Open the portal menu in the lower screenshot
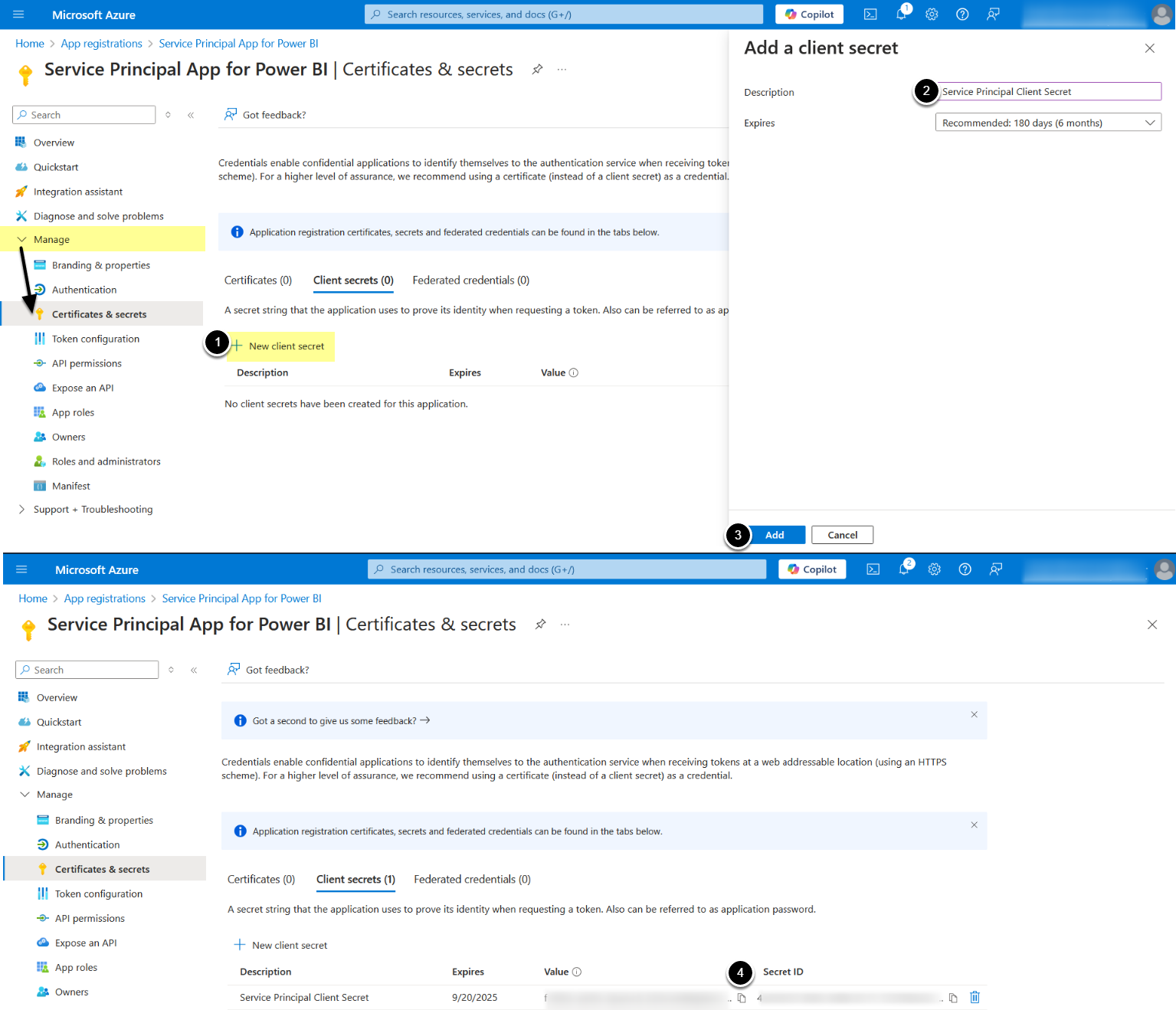The height and width of the screenshot is (1010, 1176). tap(21, 569)
